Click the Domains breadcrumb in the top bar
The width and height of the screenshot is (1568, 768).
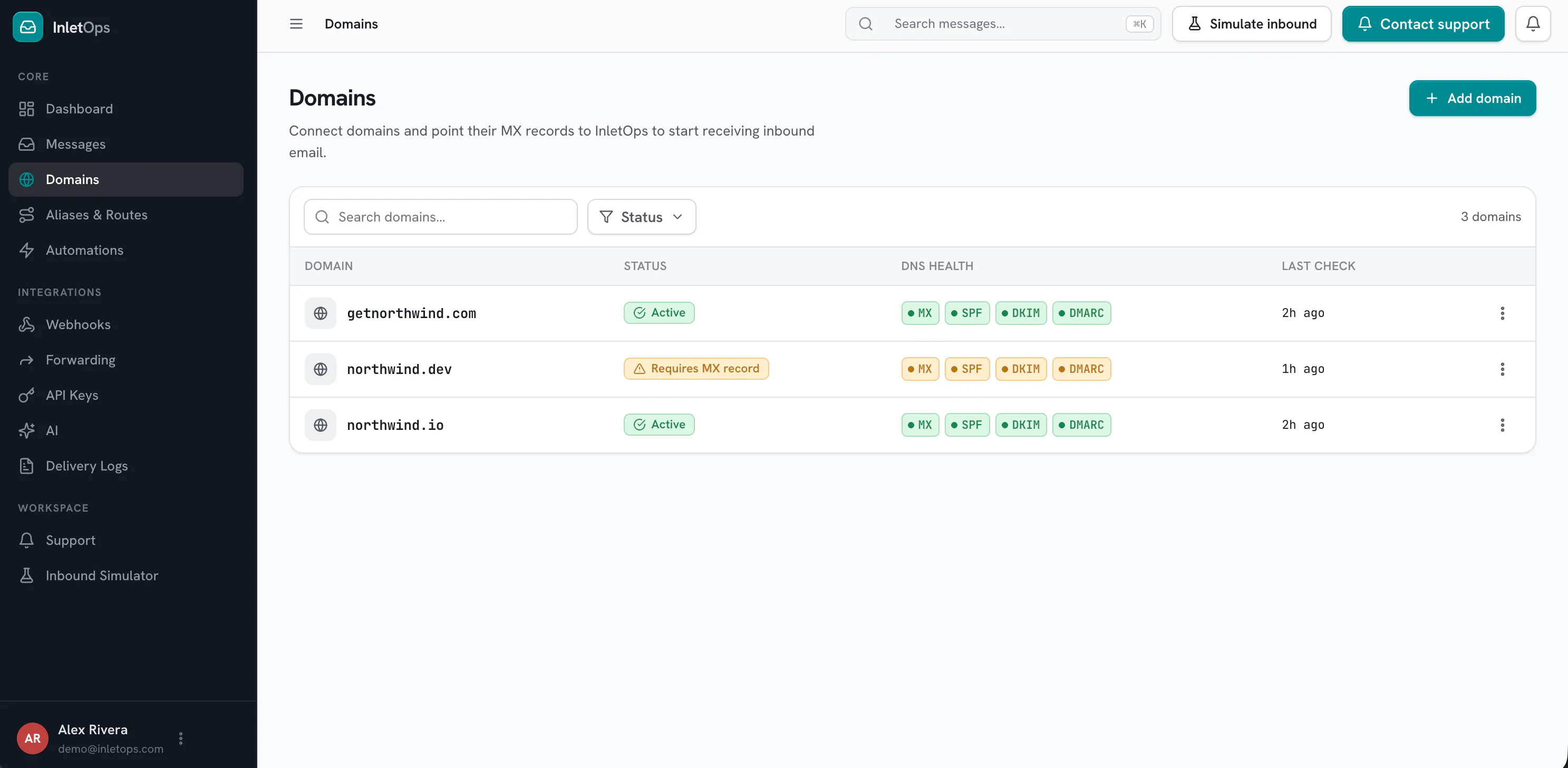coord(351,24)
